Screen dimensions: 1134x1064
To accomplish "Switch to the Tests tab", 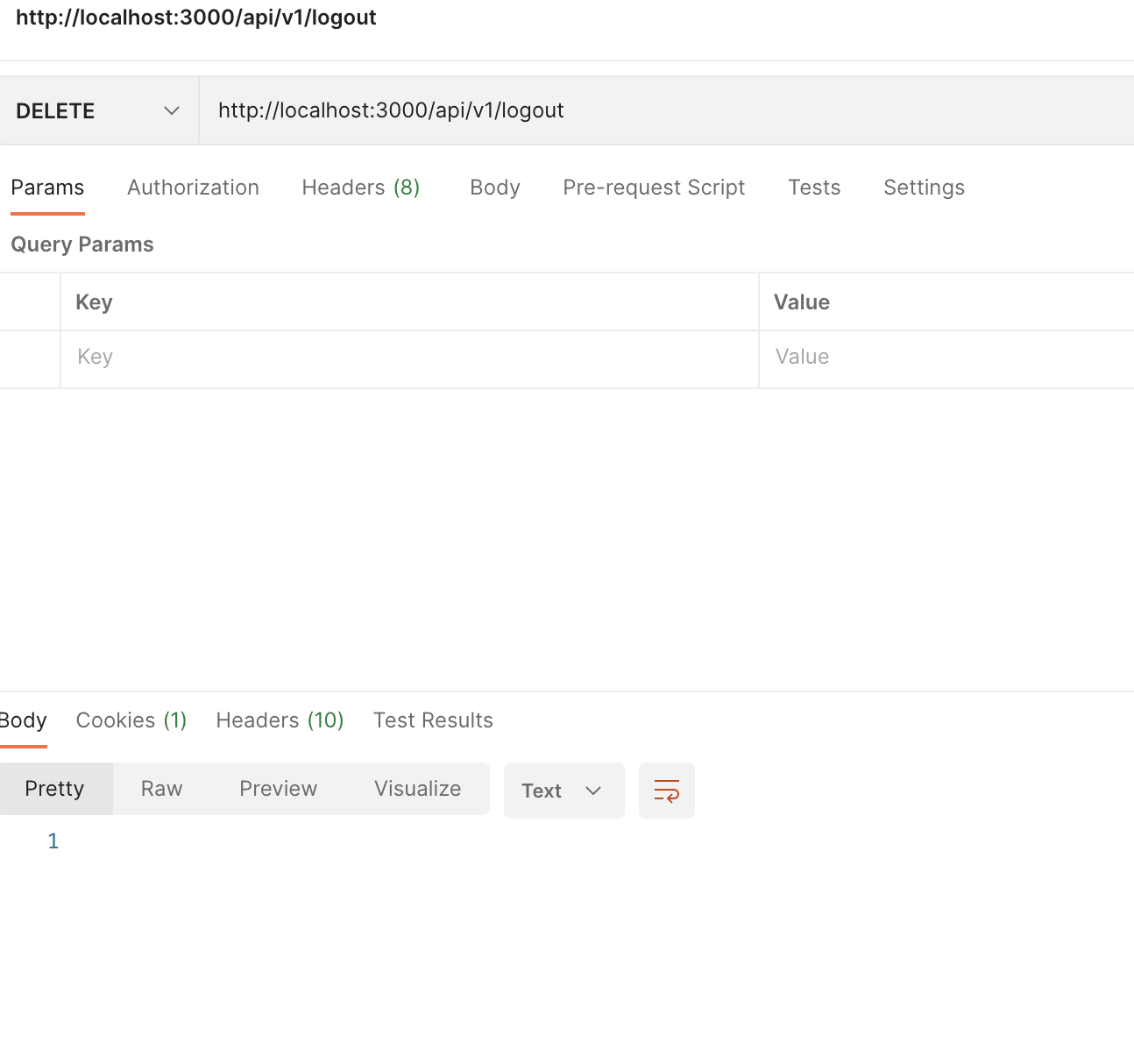I will [x=814, y=188].
